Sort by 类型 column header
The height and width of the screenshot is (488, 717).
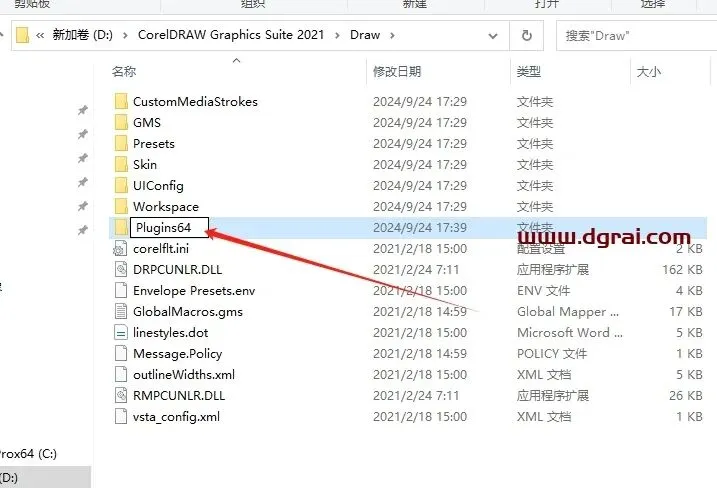[x=529, y=71]
